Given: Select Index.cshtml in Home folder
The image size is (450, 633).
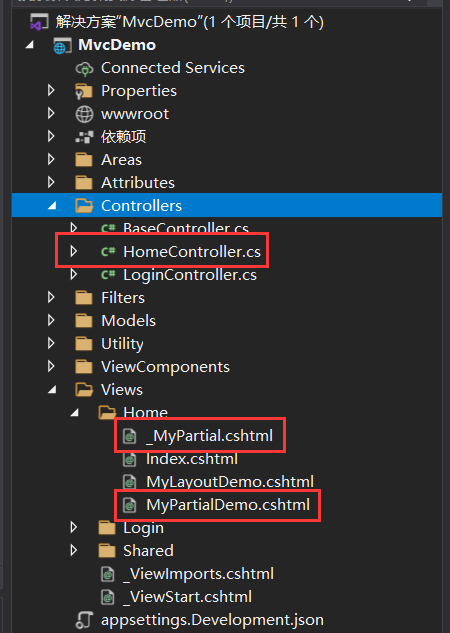Looking at the screenshot, I should click(192, 459).
